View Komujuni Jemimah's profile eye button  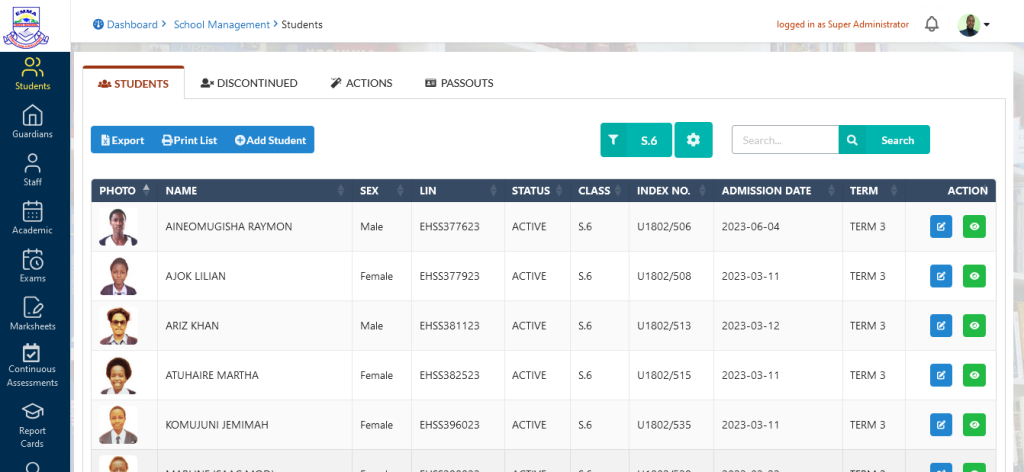(974, 425)
